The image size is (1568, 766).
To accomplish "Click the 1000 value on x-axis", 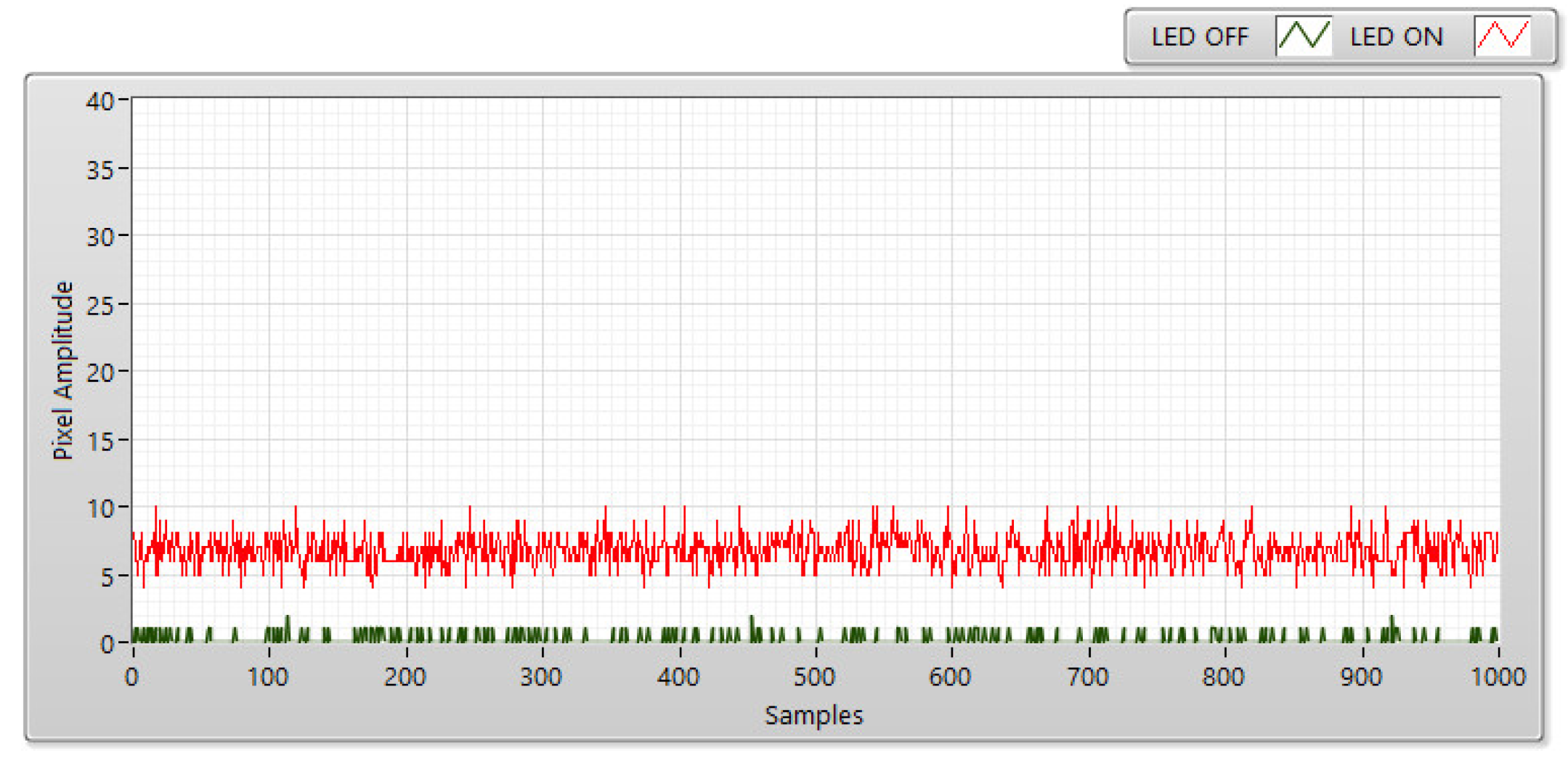I will click(x=1498, y=677).
